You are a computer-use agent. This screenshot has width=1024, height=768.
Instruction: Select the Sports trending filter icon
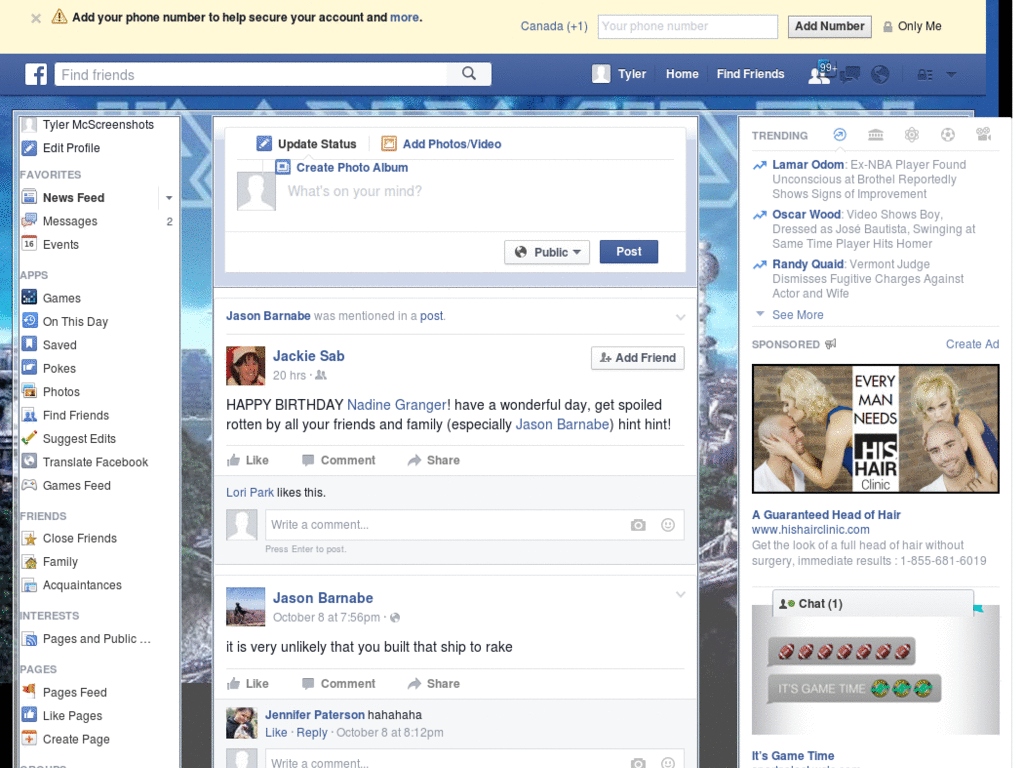pos(947,135)
